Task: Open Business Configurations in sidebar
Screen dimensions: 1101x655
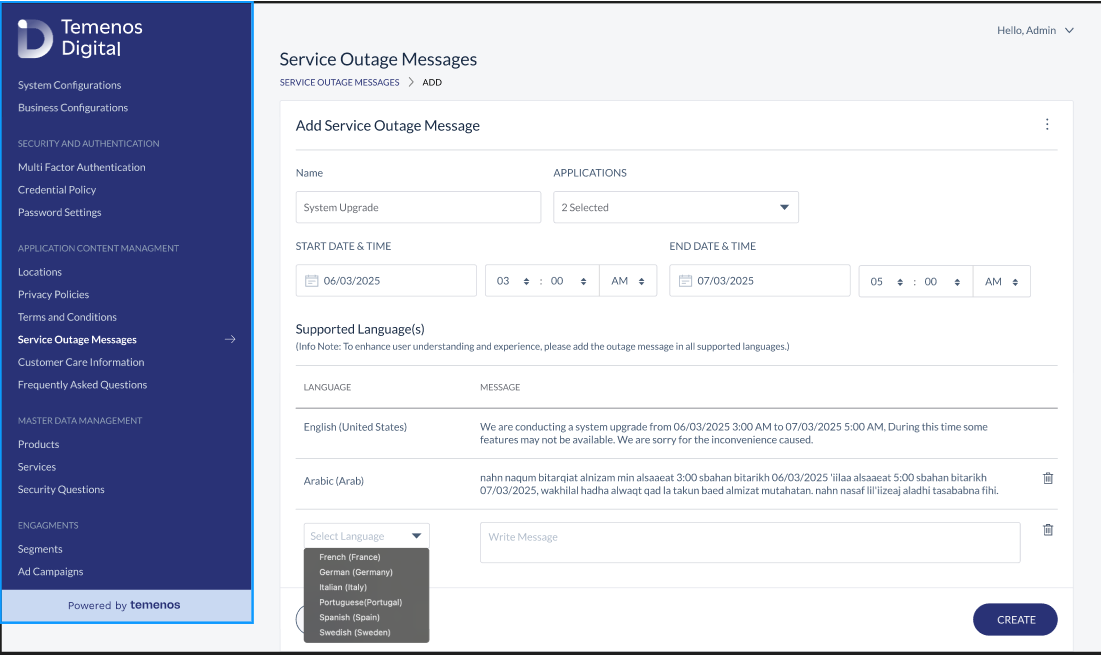Action: point(73,107)
